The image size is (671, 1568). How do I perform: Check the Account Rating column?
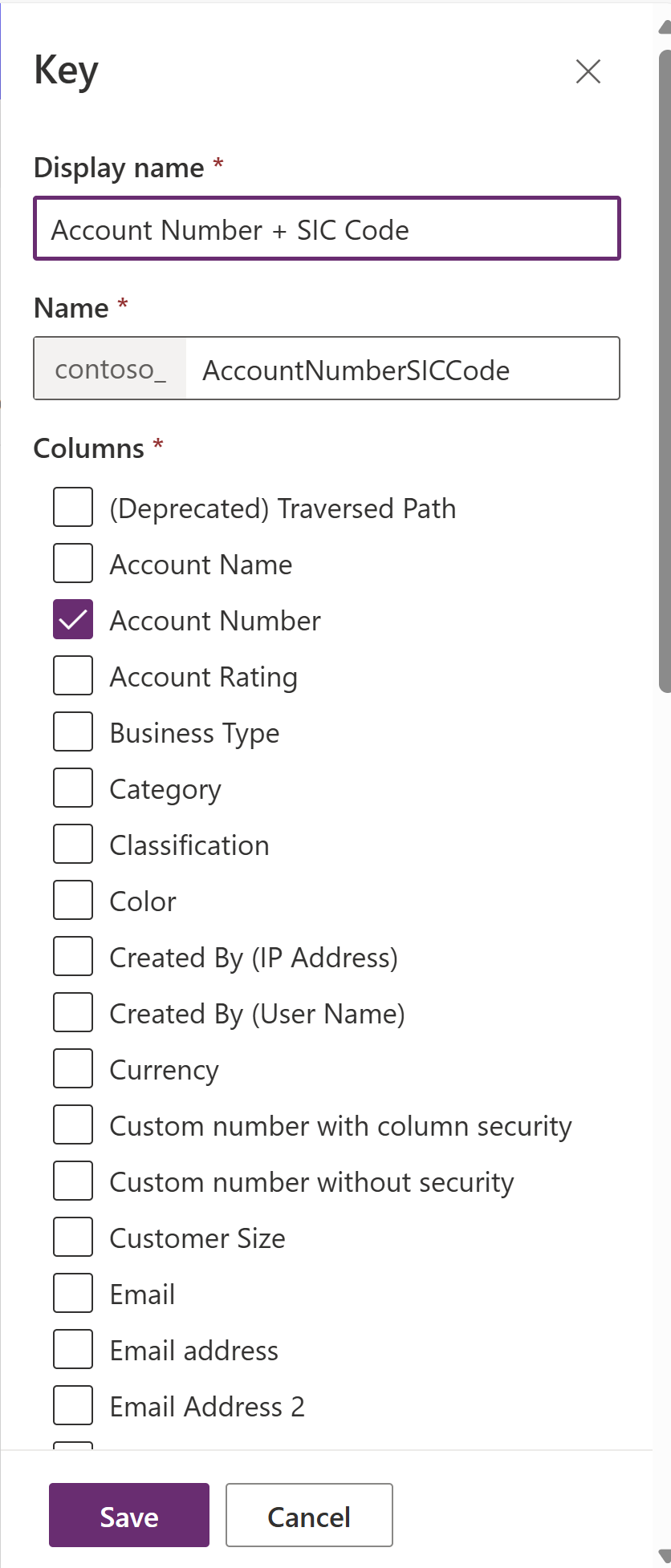point(72,675)
